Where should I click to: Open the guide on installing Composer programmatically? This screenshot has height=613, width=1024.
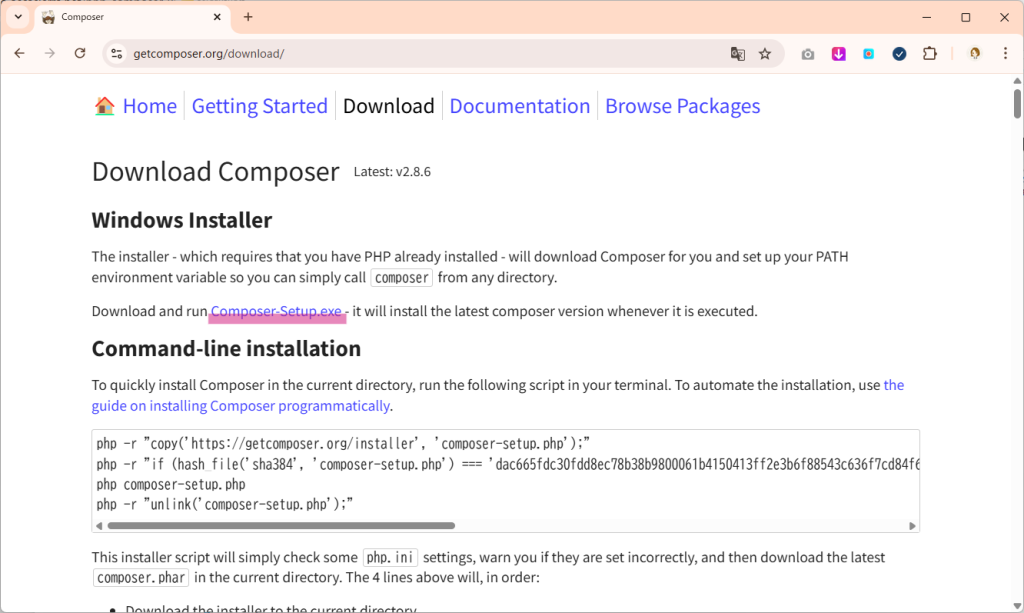coord(240,406)
